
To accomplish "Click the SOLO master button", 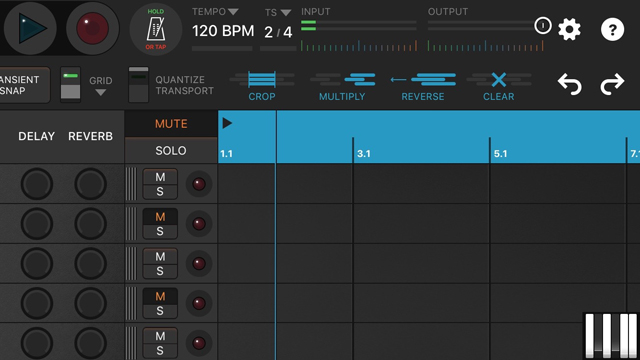I will [x=171, y=151].
